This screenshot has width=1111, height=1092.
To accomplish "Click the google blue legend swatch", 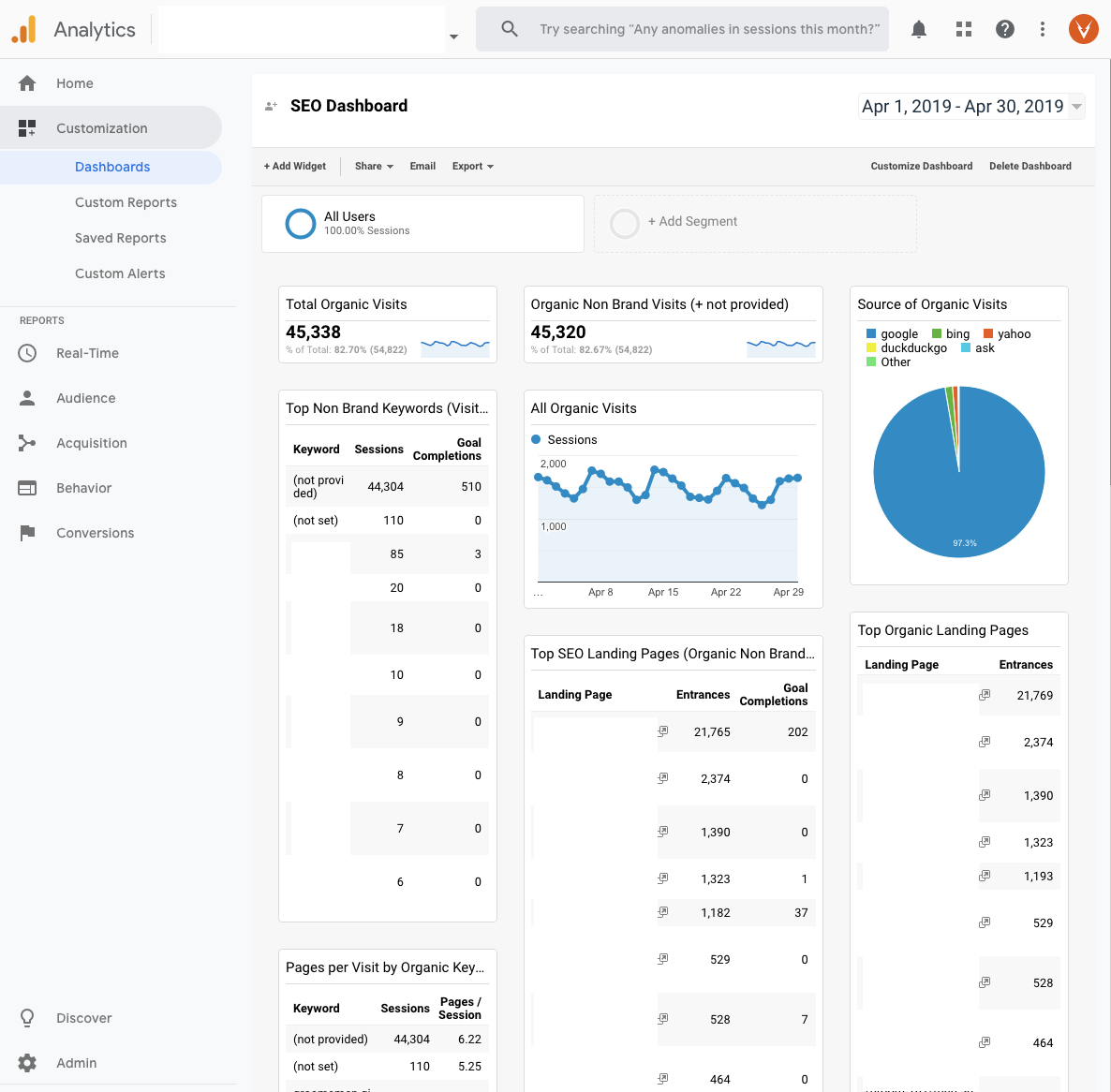I will (x=871, y=333).
